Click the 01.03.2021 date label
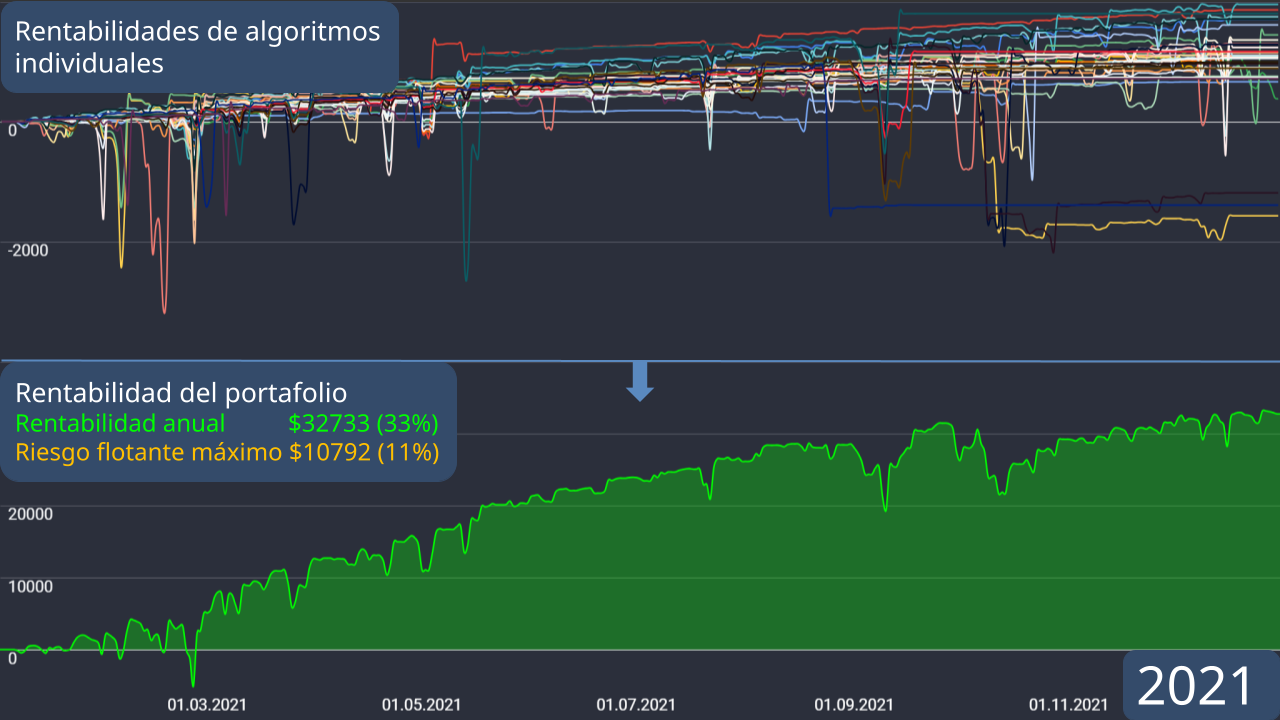This screenshot has width=1280, height=720. pyautogui.click(x=207, y=704)
